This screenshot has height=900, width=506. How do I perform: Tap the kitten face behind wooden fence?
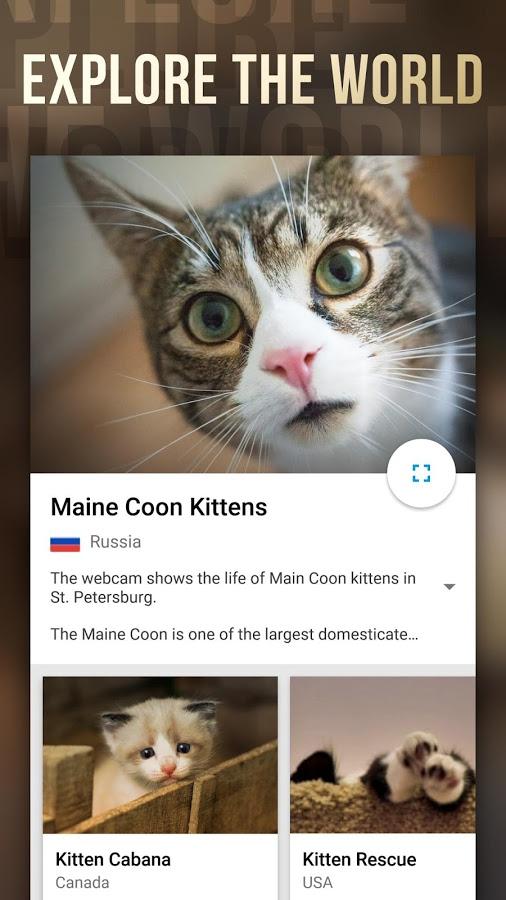[x=162, y=740]
